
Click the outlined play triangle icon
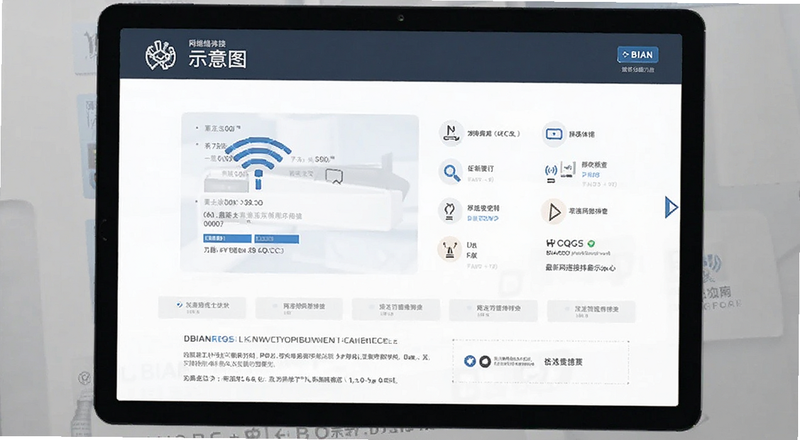click(x=554, y=212)
